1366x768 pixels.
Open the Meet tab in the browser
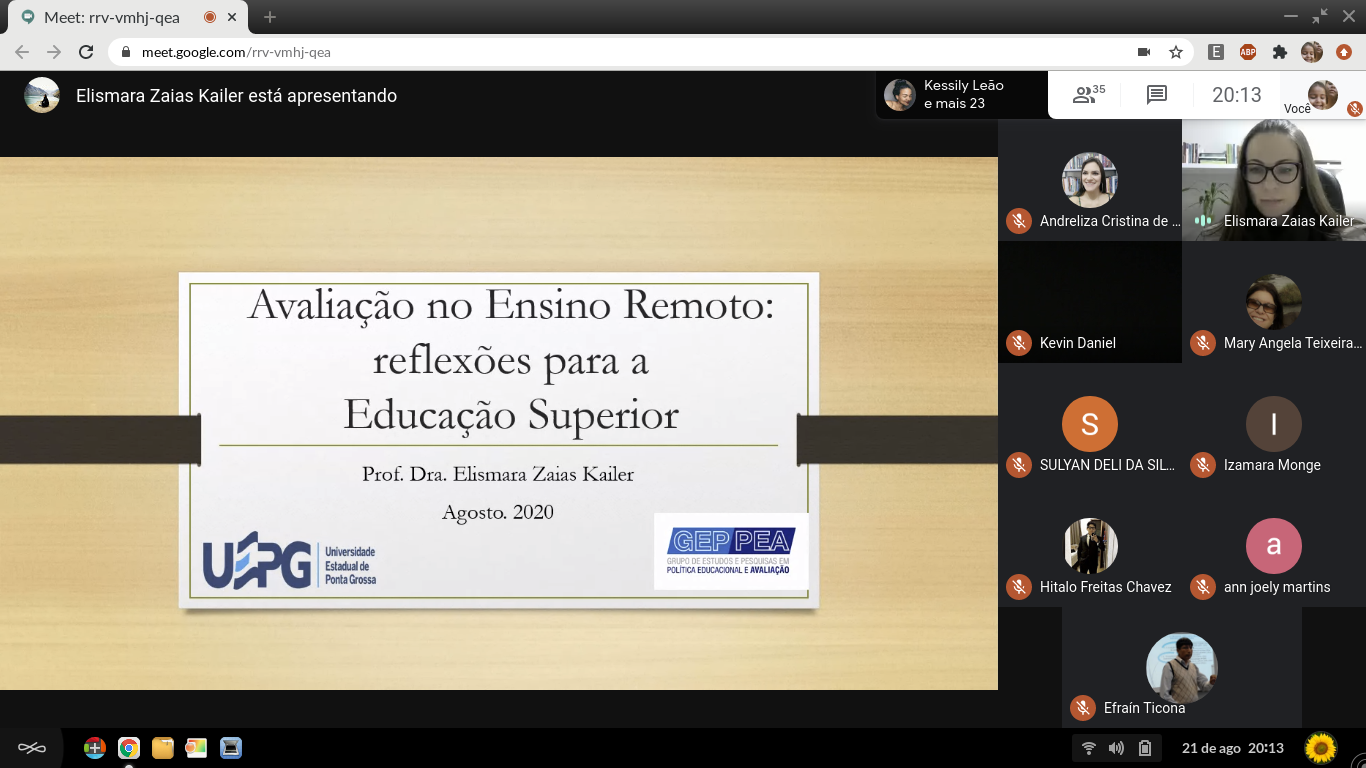pyautogui.click(x=110, y=17)
